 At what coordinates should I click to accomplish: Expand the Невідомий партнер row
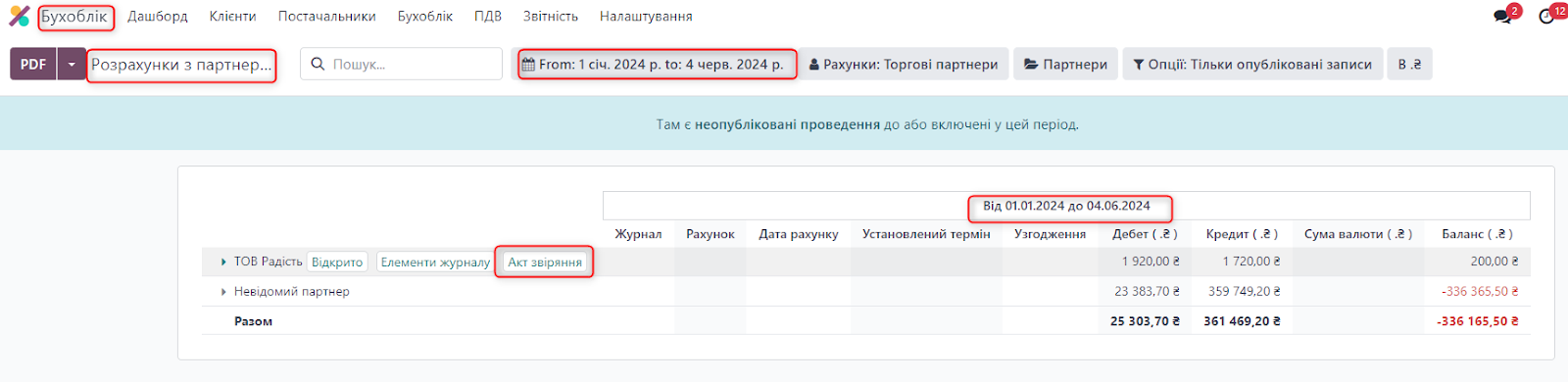[x=223, y=292]
